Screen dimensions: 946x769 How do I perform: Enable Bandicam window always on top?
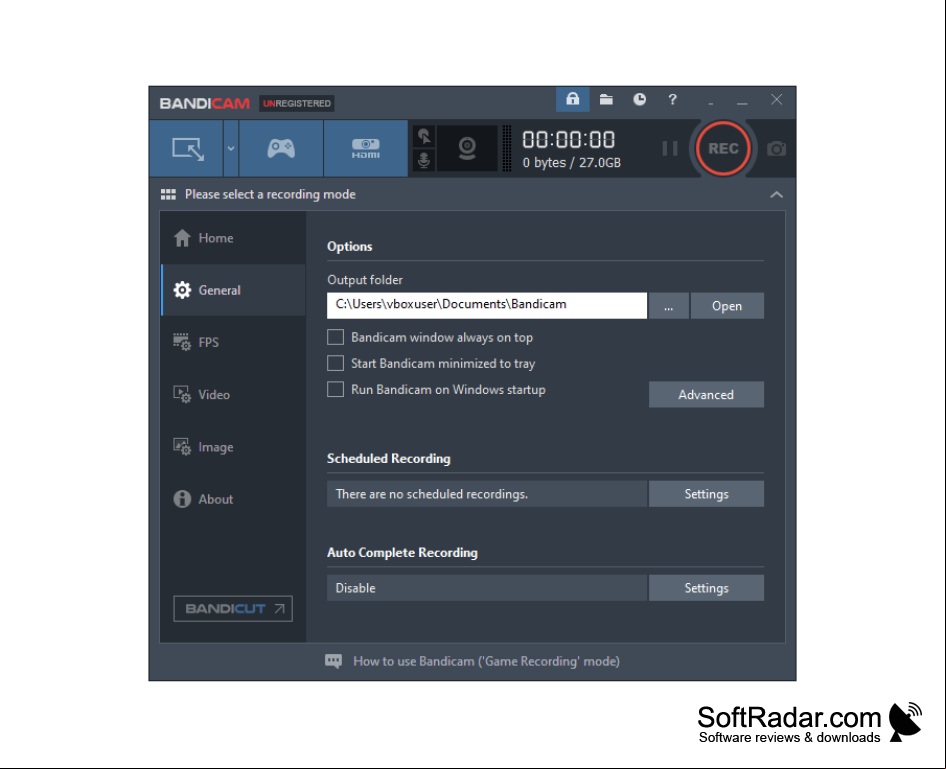(x=335, y=337)
